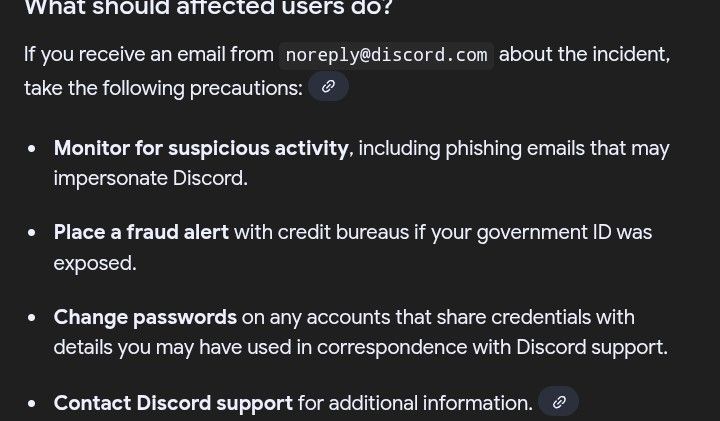Select the bold "Place a fraud alert" text
Image resolution: width=720 pixels, height=421 pixels.
(x=141, y=232)
